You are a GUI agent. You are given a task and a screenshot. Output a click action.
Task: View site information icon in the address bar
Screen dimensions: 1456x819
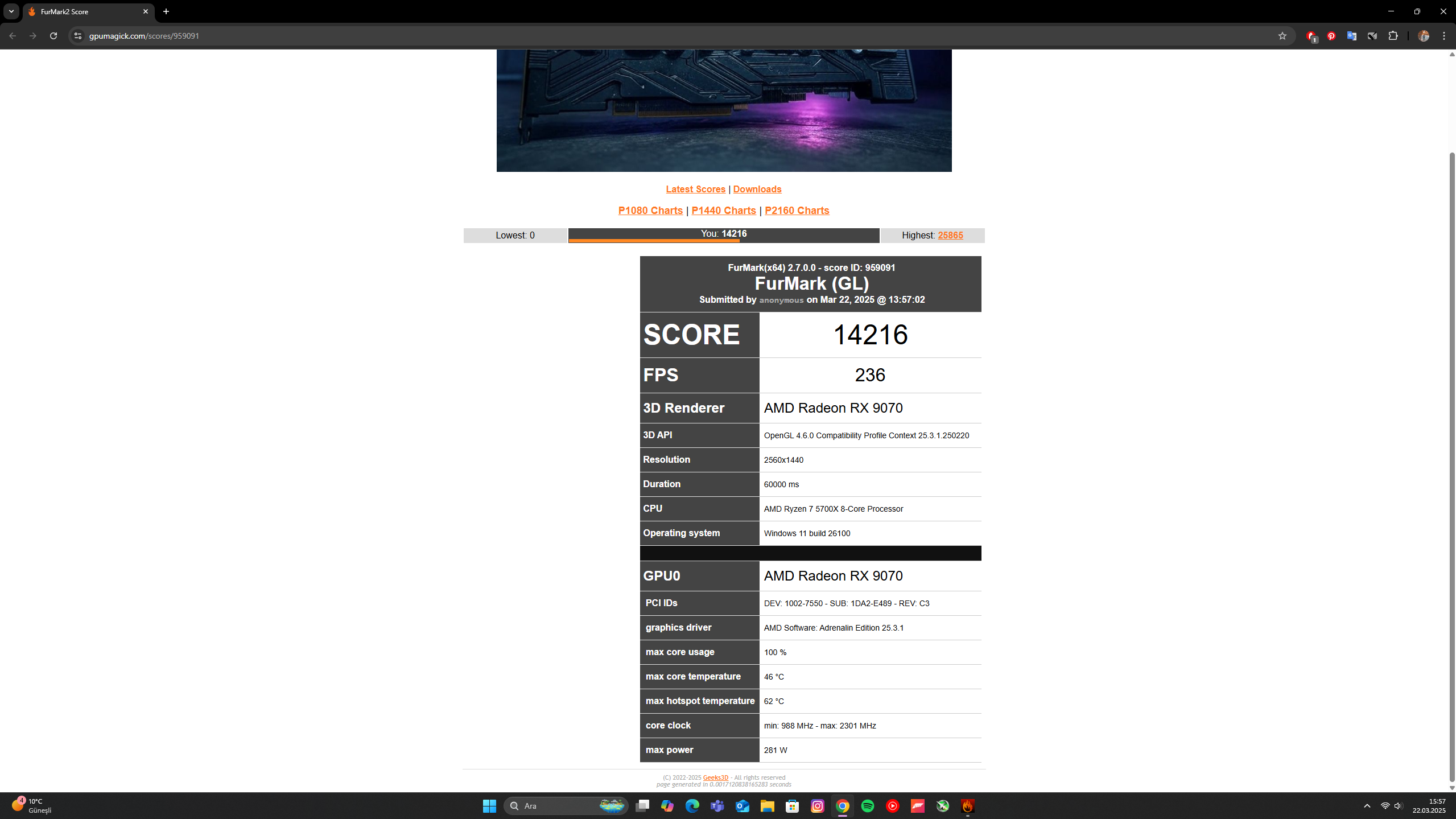(x=78, y=36)
